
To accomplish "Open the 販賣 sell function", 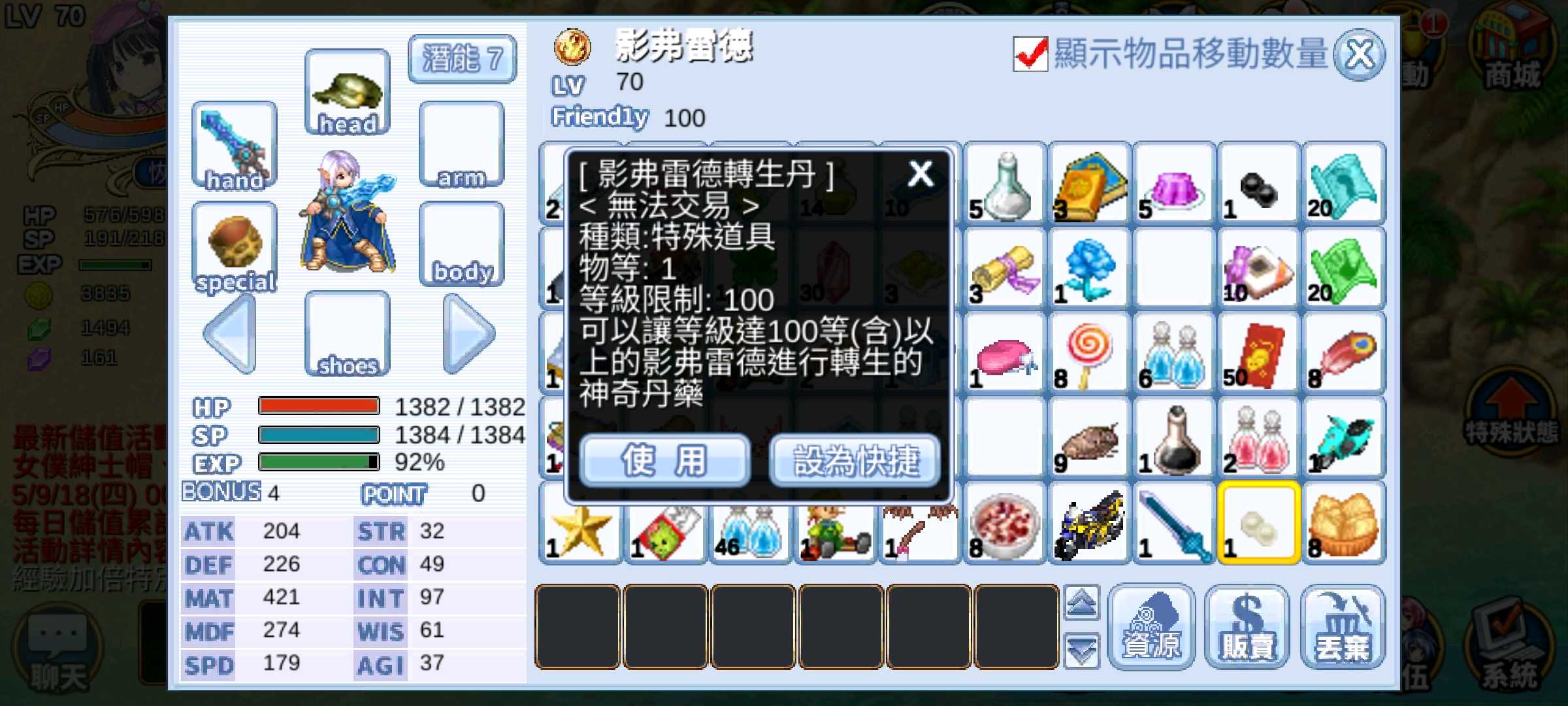I will (x=1247, y=628).
